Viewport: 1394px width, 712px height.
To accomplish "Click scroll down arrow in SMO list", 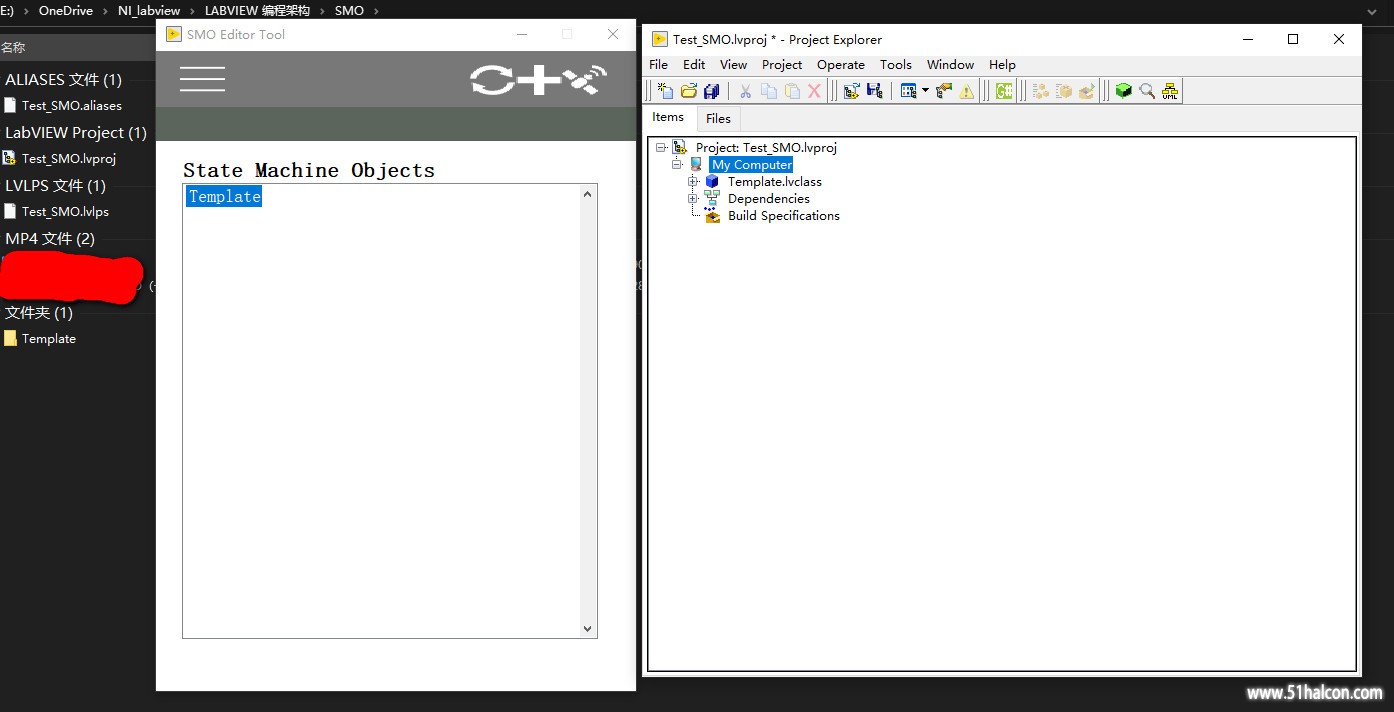I will (587, 628).
